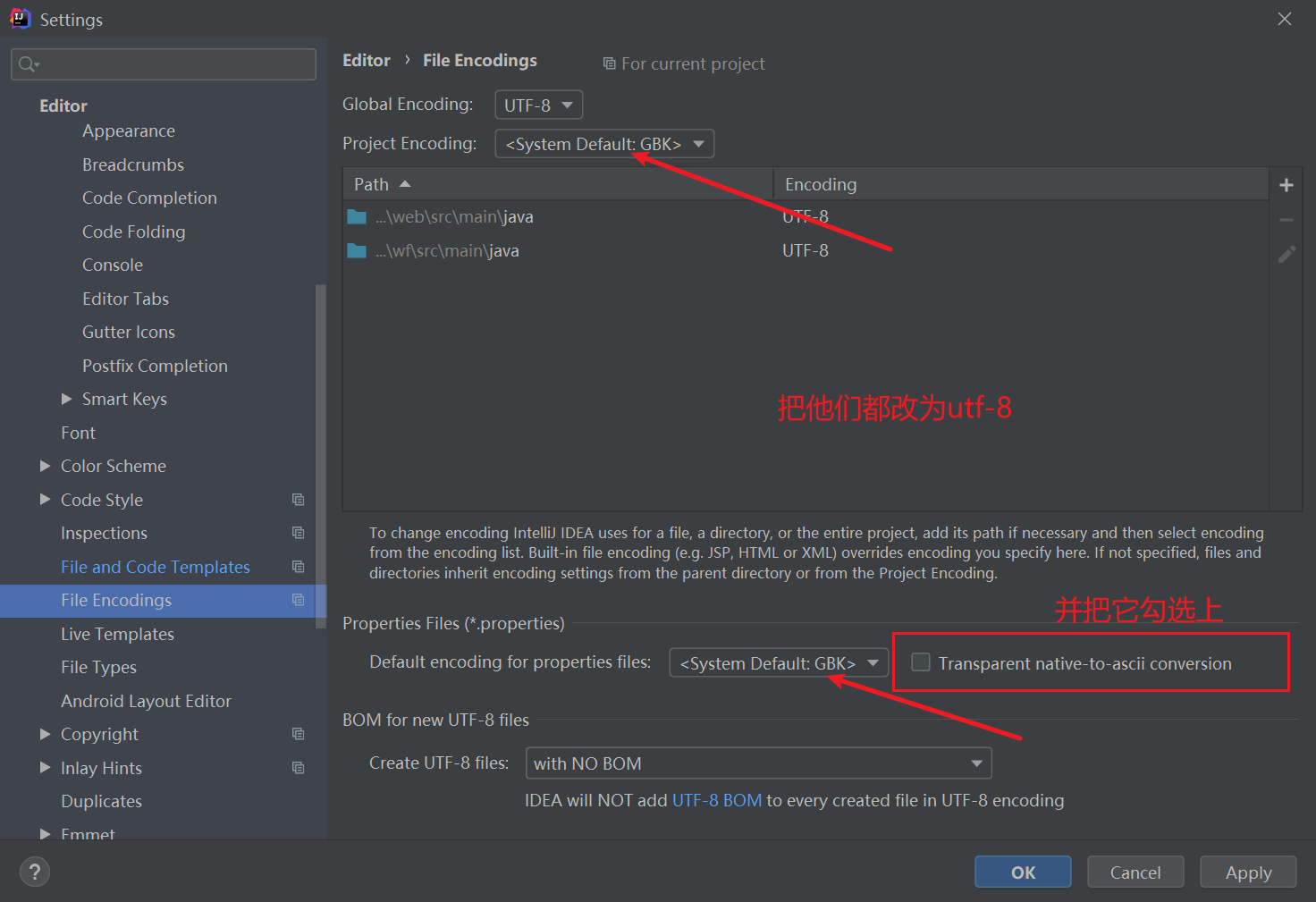Select Code Folding in sidebar
The height and width of the screenshot is (902, 1316).
click(x=134, y=232)
